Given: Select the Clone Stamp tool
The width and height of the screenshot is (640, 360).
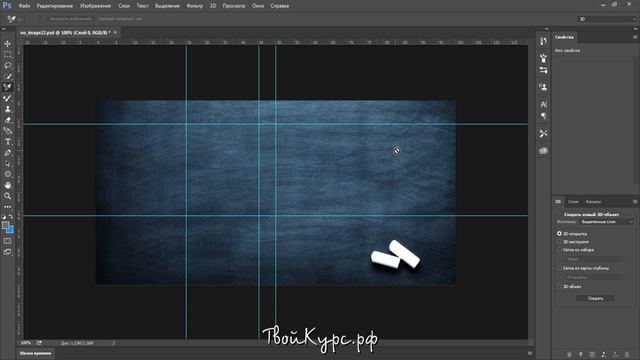Looking at the screenshot, I should (7, 109).
